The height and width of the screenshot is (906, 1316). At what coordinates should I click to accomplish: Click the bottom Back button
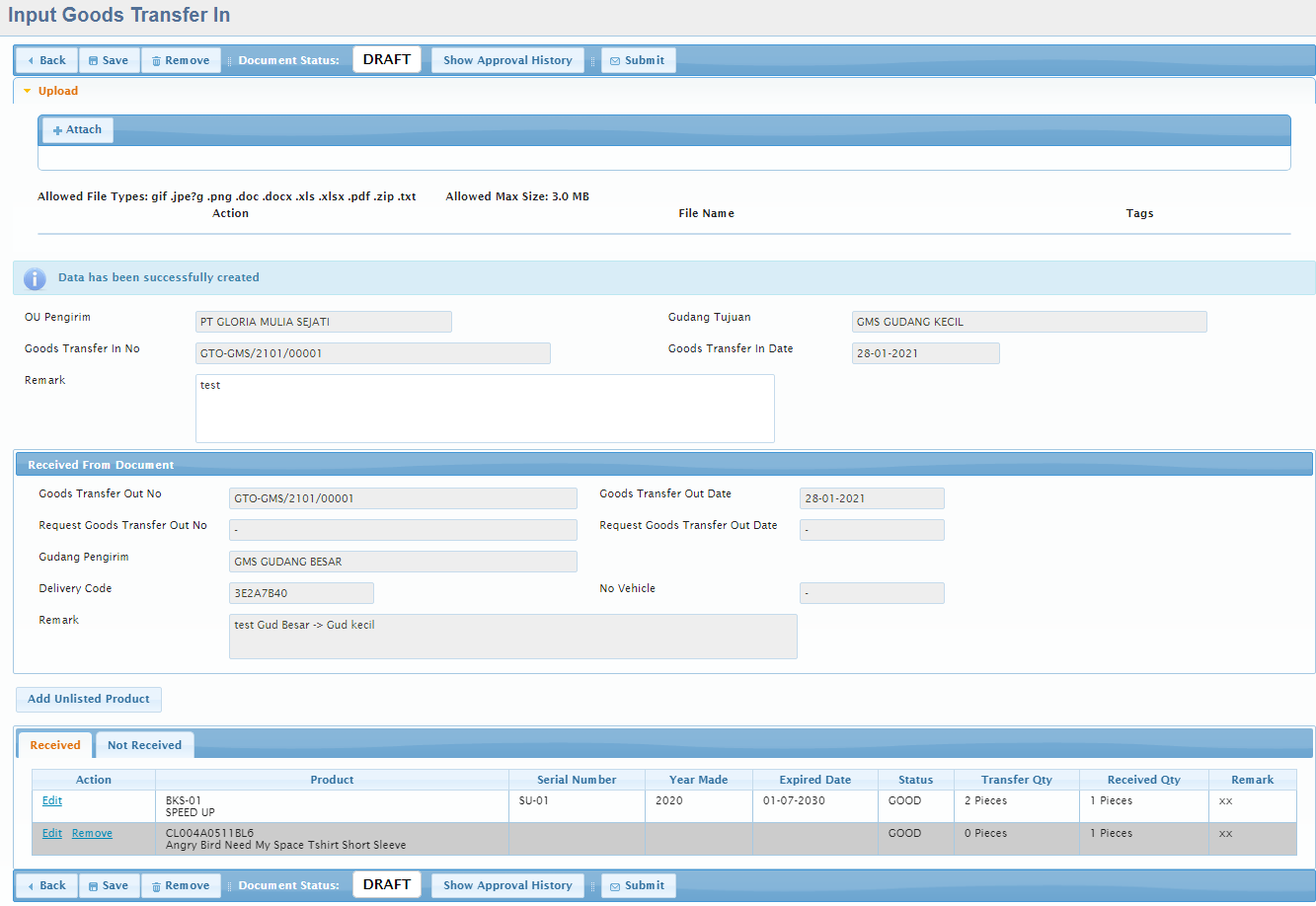(46, 885)
